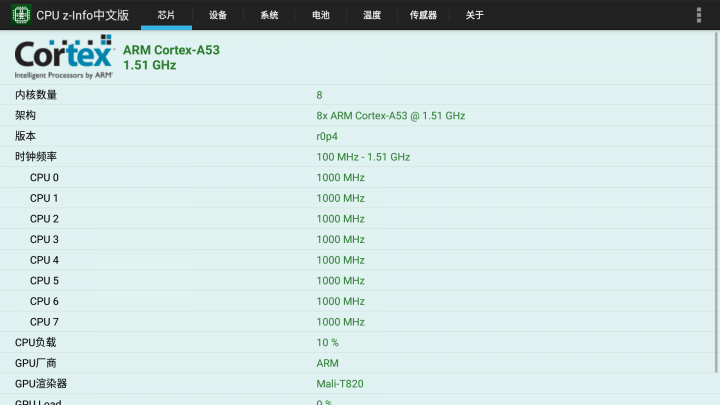
Task: Open the 电池 tab
Action: [321, 15]
